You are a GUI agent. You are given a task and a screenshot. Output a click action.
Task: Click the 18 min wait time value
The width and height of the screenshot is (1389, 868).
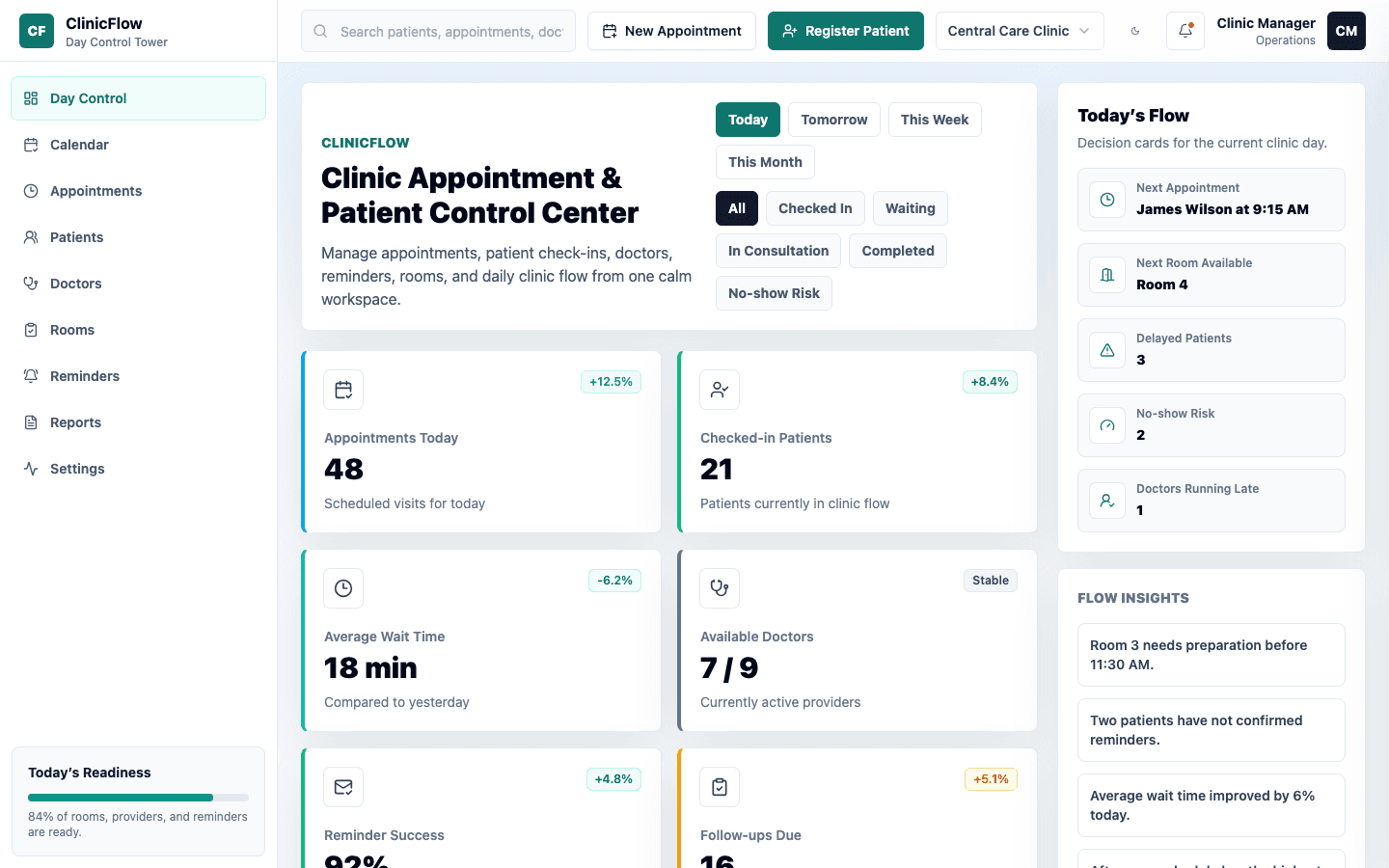[x=370, y=668]
